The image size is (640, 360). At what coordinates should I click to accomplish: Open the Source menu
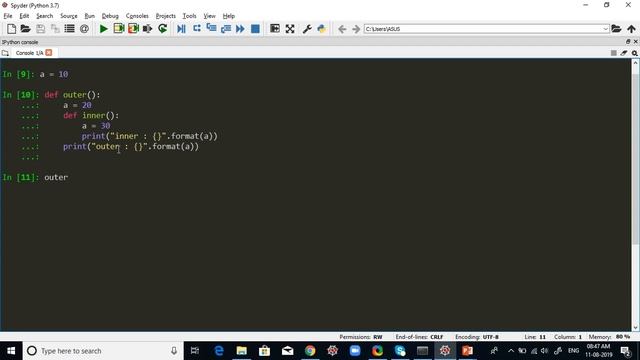69,16
